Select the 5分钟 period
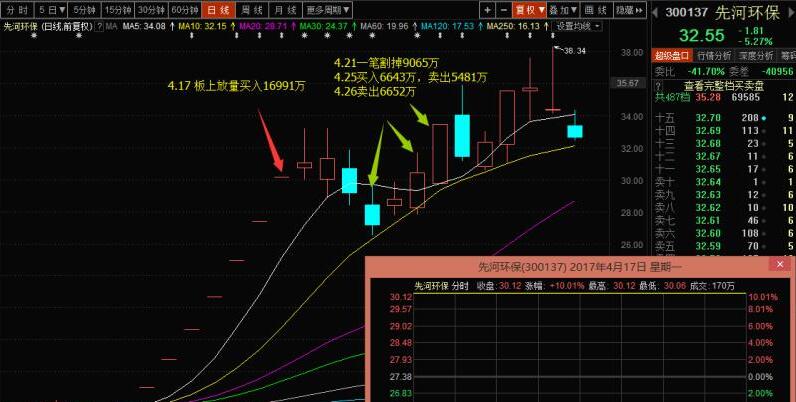Viewport: 796px width, 402px height. click(x=84, y=10)
